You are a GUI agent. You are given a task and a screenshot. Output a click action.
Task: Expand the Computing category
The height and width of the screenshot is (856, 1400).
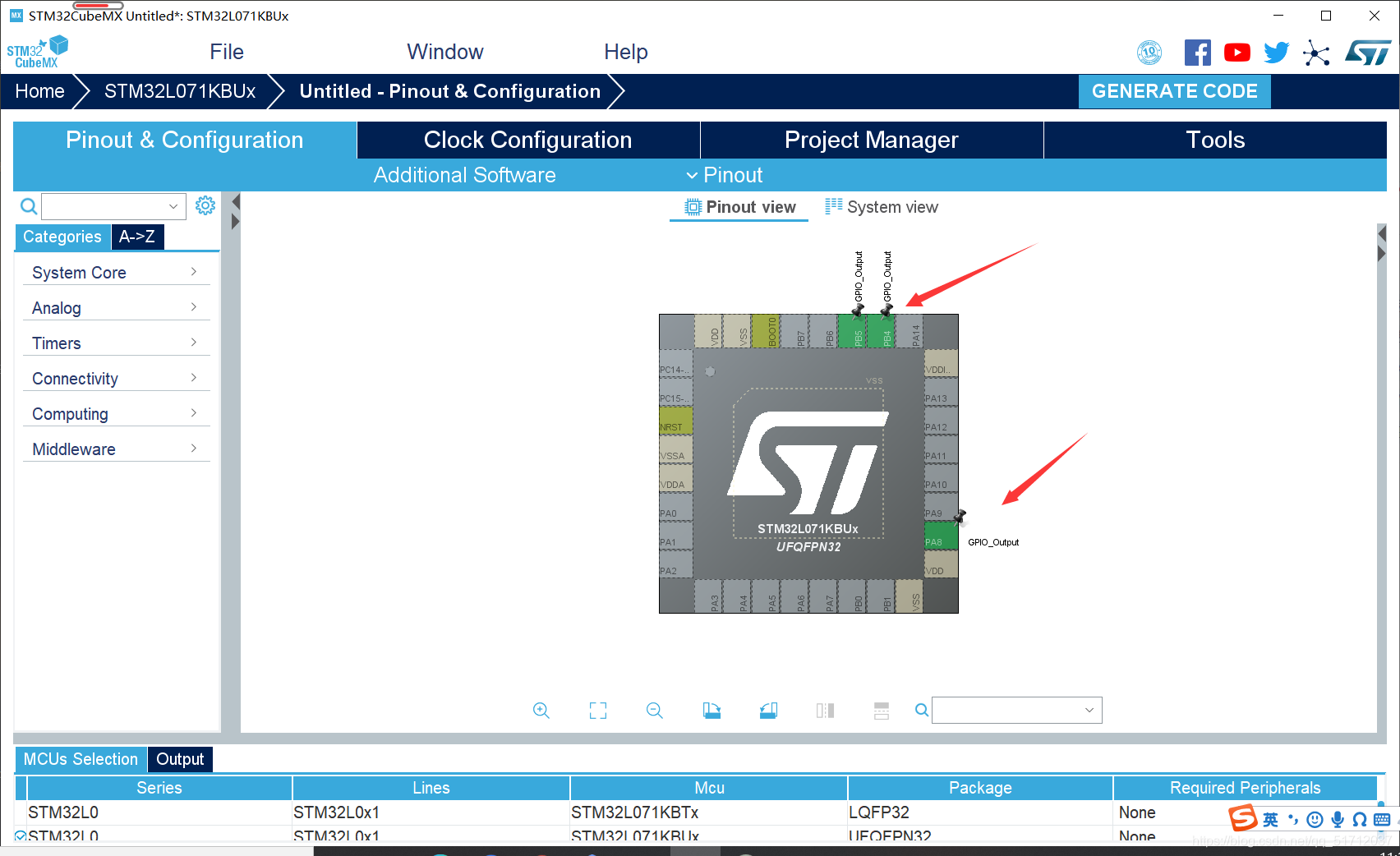point(116,413)
